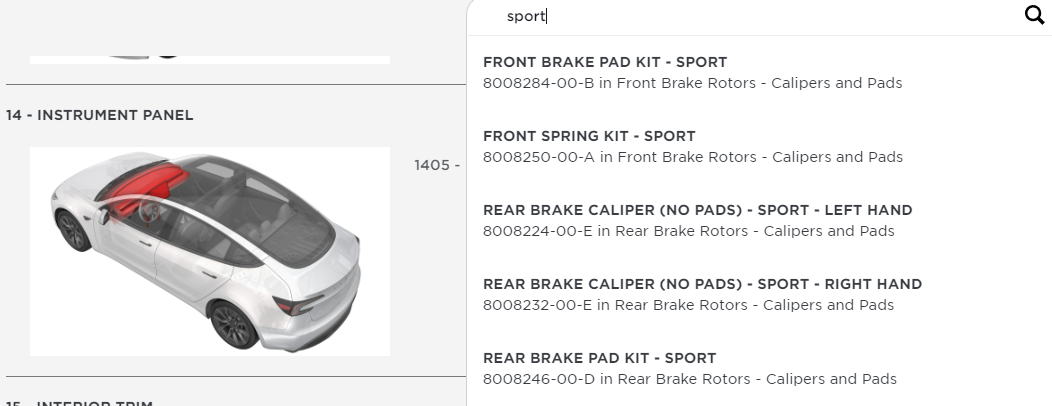Select the "14 - INSTRUMENT PANEL" section heading
Screen dimensions: 1052x406
(x=100, y=115)
